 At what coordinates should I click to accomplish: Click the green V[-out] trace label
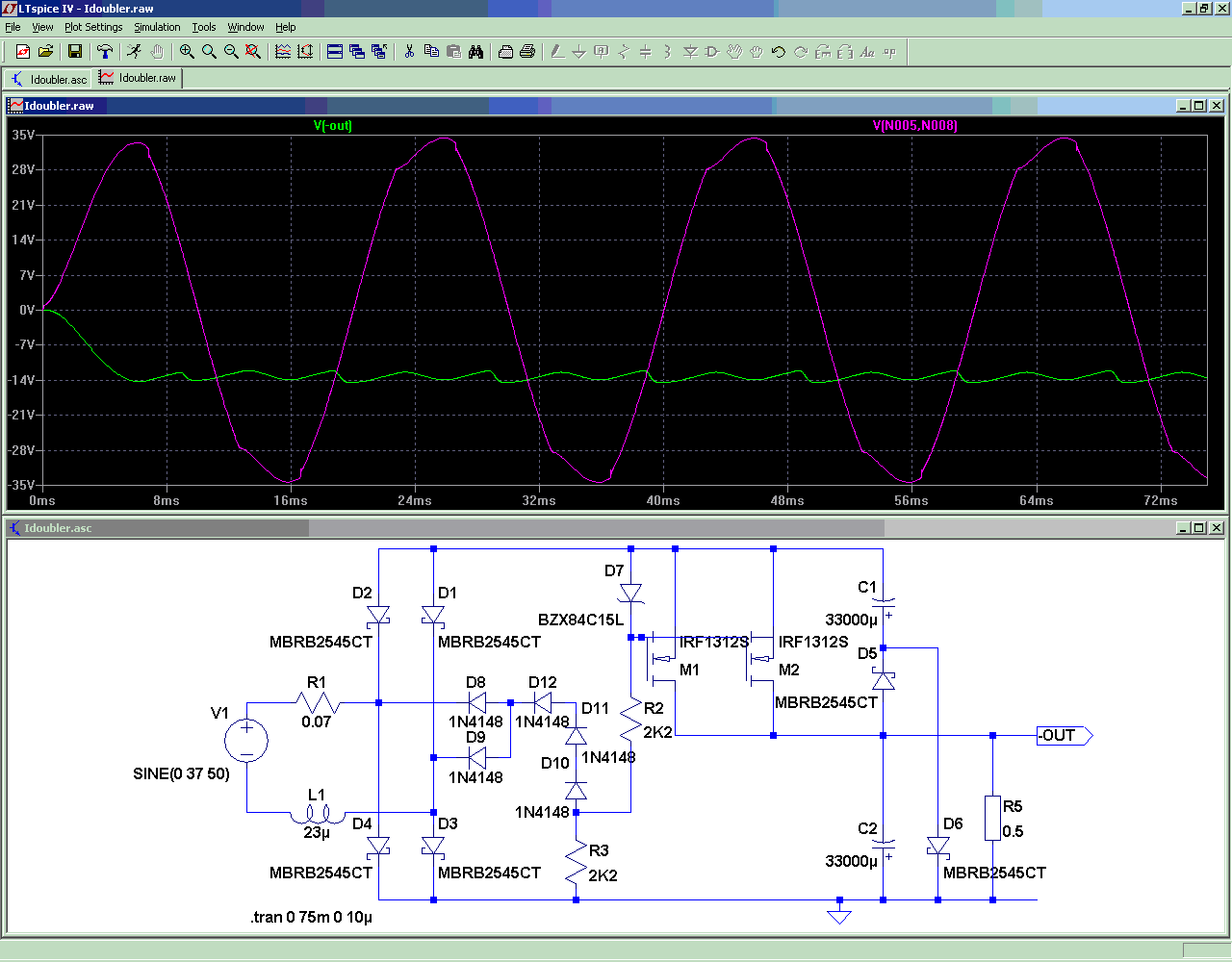[333, 126]
